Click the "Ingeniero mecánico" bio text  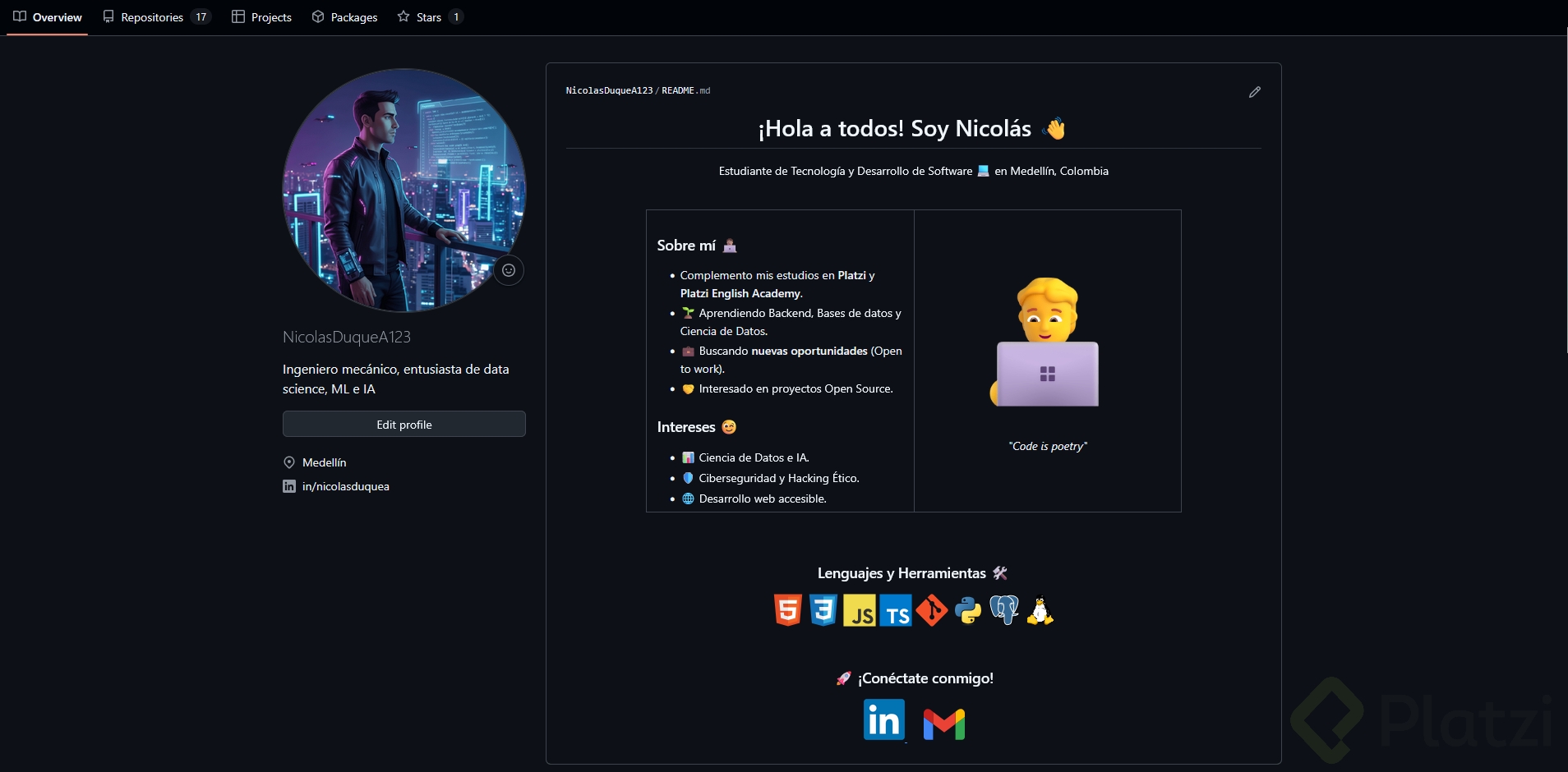tap(396, 379)
